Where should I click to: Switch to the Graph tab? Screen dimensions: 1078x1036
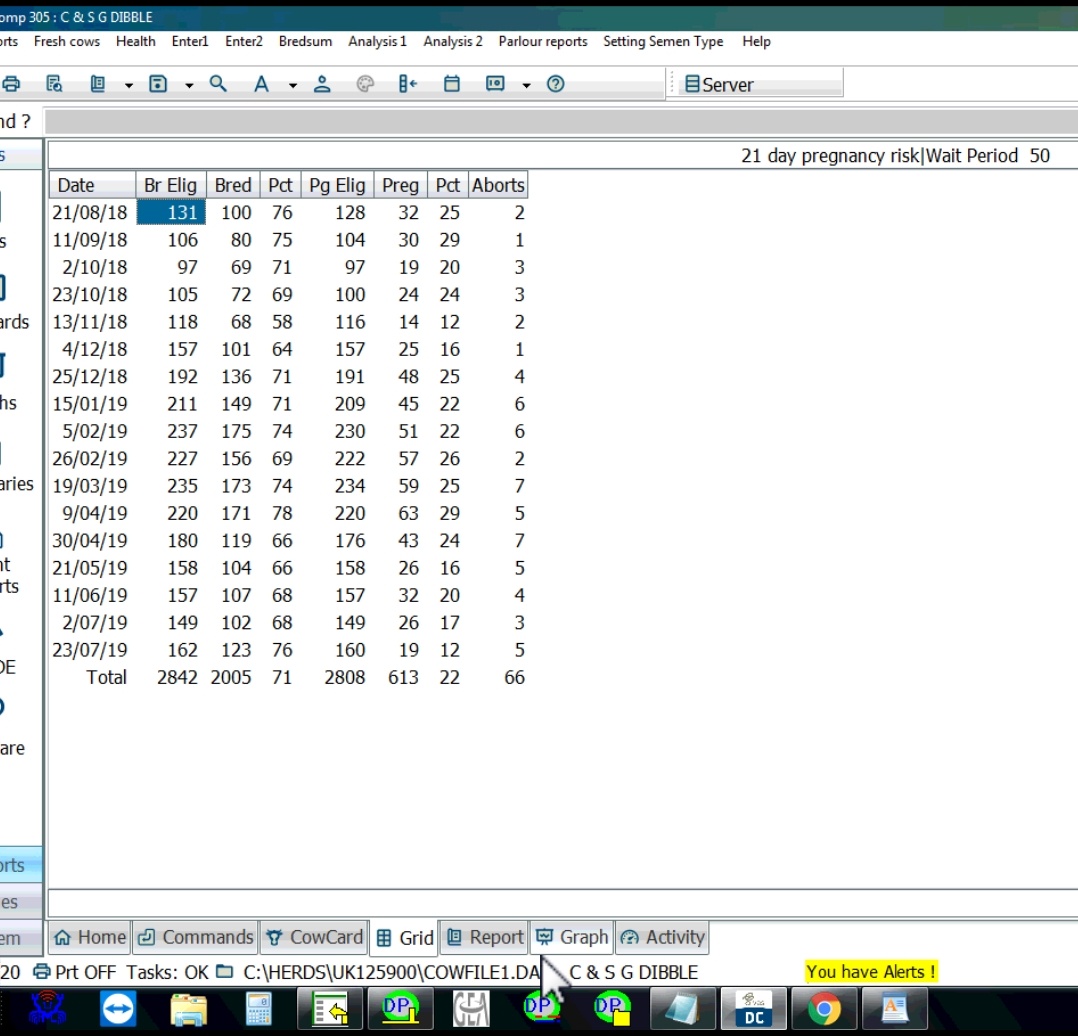[x=572, y=937]
